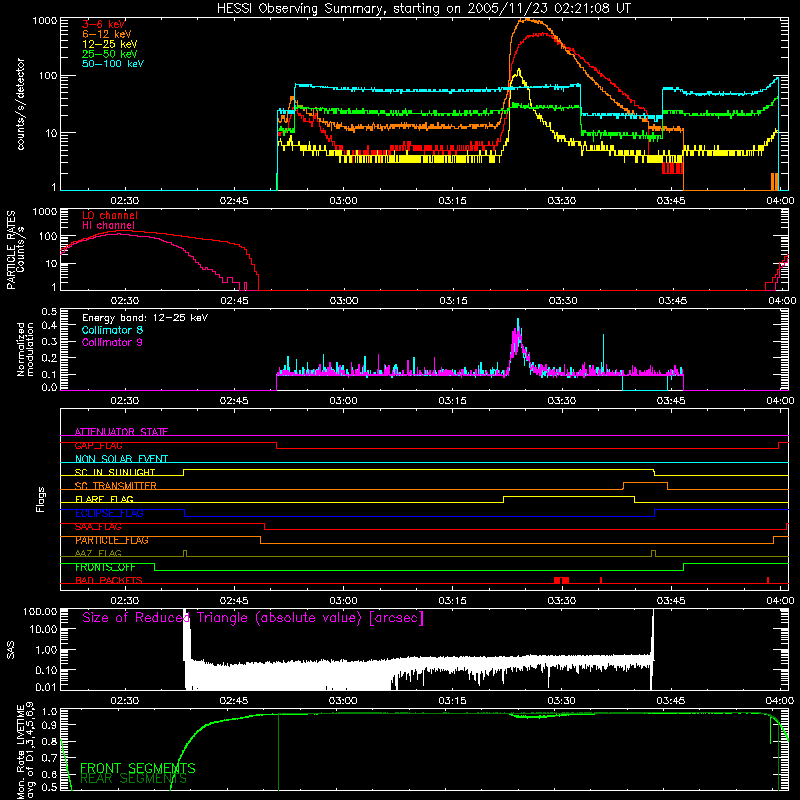Screen dimensions: 800x800
Task: Click the HESSI Observing Summary title text
Action: (x=423, y=9)
